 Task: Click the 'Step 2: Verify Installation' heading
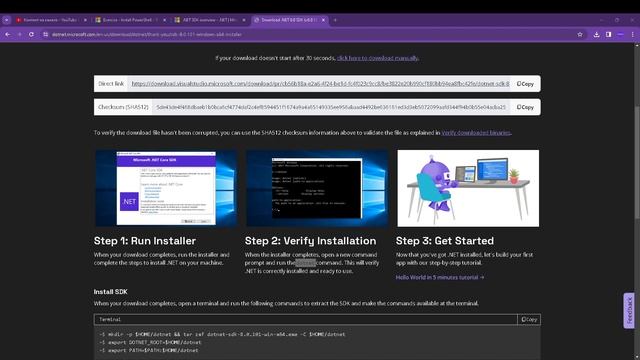coord(310,241)
